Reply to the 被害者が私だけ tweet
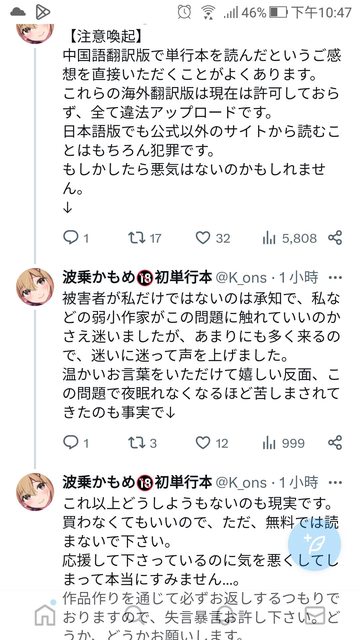The image size is (360, 640). click(x=76, y=442)
